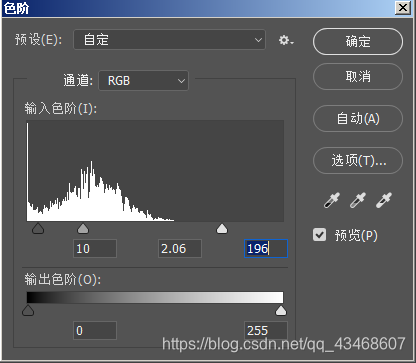Focus the input highlight field showing 196
The height and width of the screenshot is (363, 416).
pyautogui.click(x=266, y=248)
